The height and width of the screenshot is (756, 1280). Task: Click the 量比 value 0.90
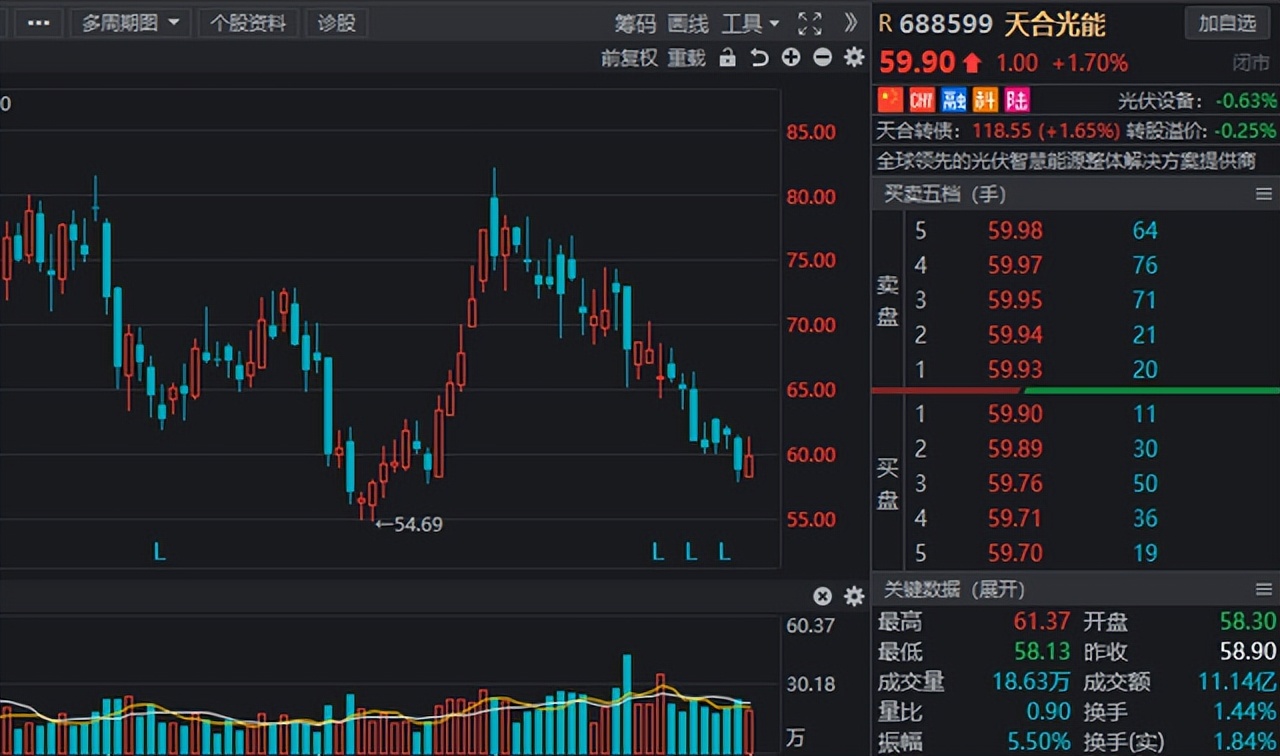1048,712
